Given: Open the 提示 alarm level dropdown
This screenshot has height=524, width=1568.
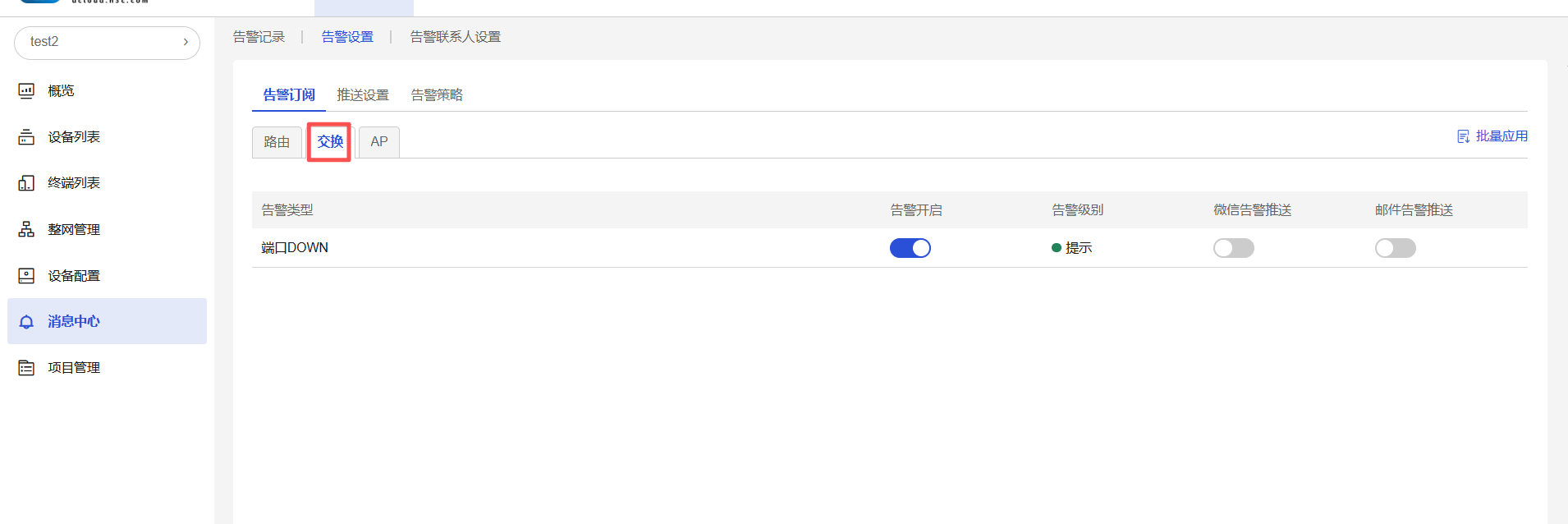Looking at the screenshot, I should [x=1072, y=248].
